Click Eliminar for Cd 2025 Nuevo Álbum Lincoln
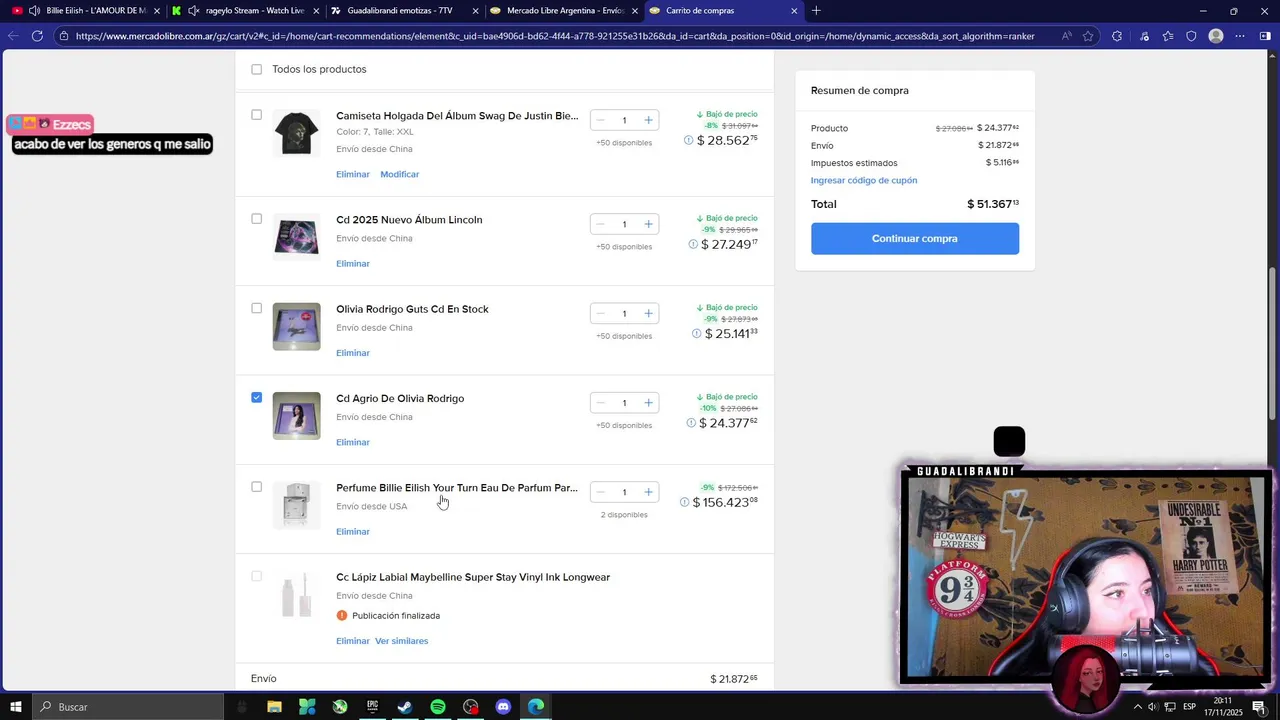 pyautogui.click(x=353, y=264)
